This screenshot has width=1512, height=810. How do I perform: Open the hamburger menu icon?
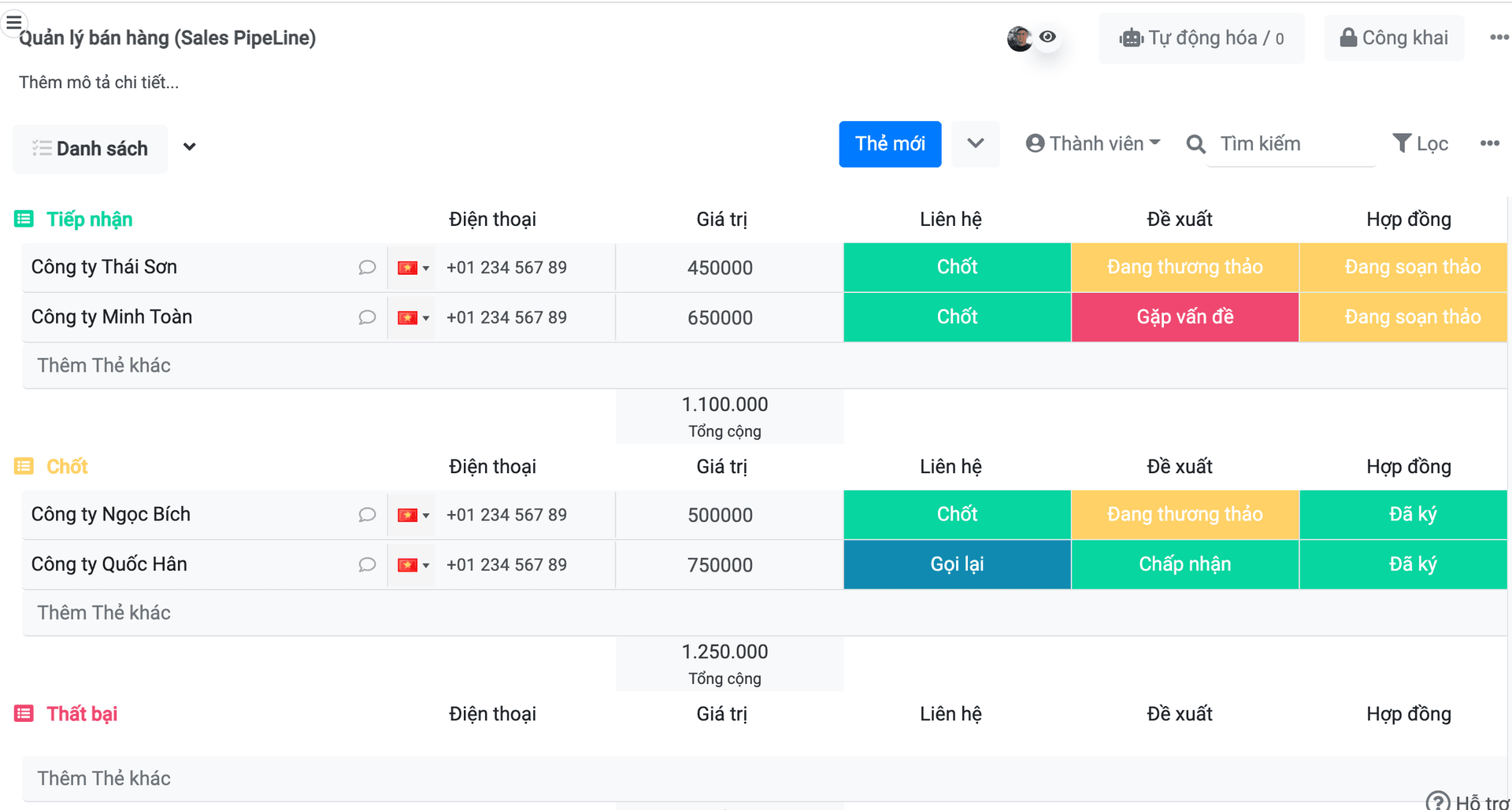[x=14, y=22]
